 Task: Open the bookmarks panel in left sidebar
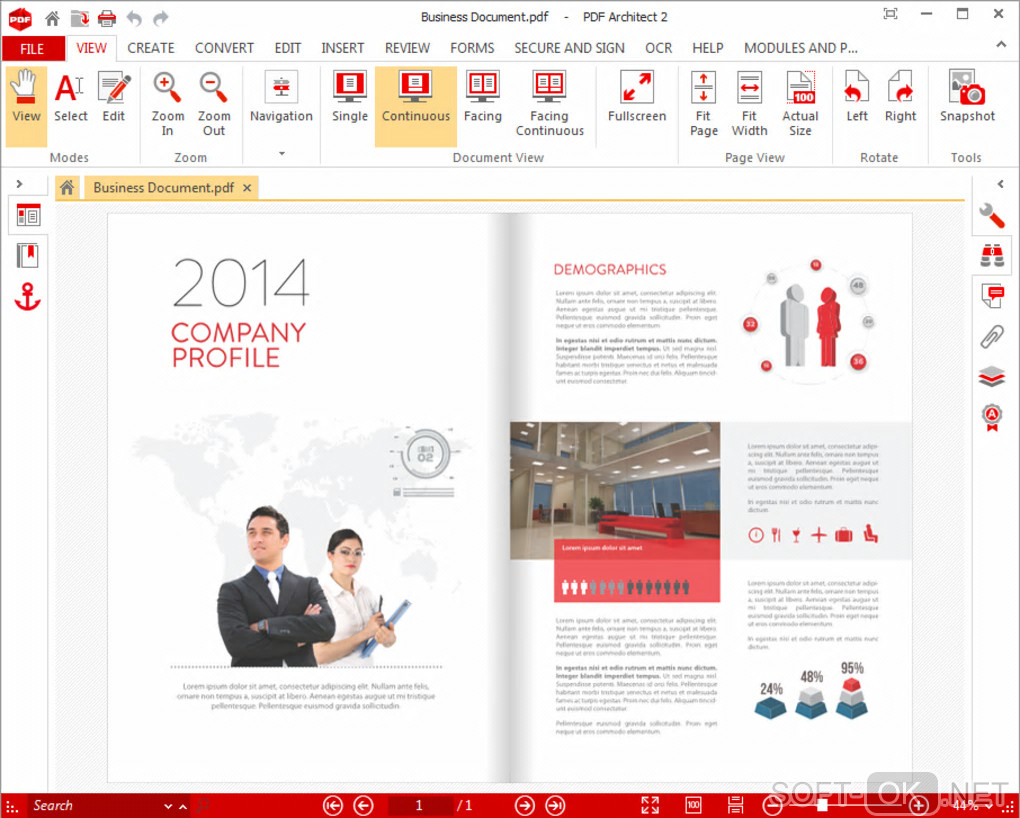(x=27, y=256)
